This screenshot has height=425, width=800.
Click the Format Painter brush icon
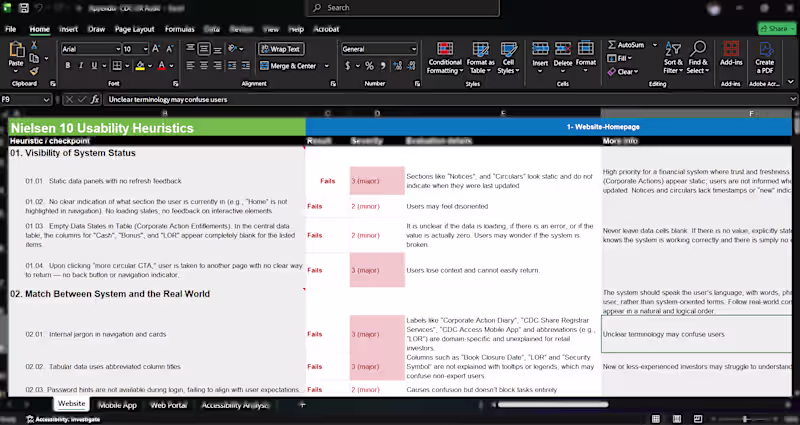tap(34, 71)
